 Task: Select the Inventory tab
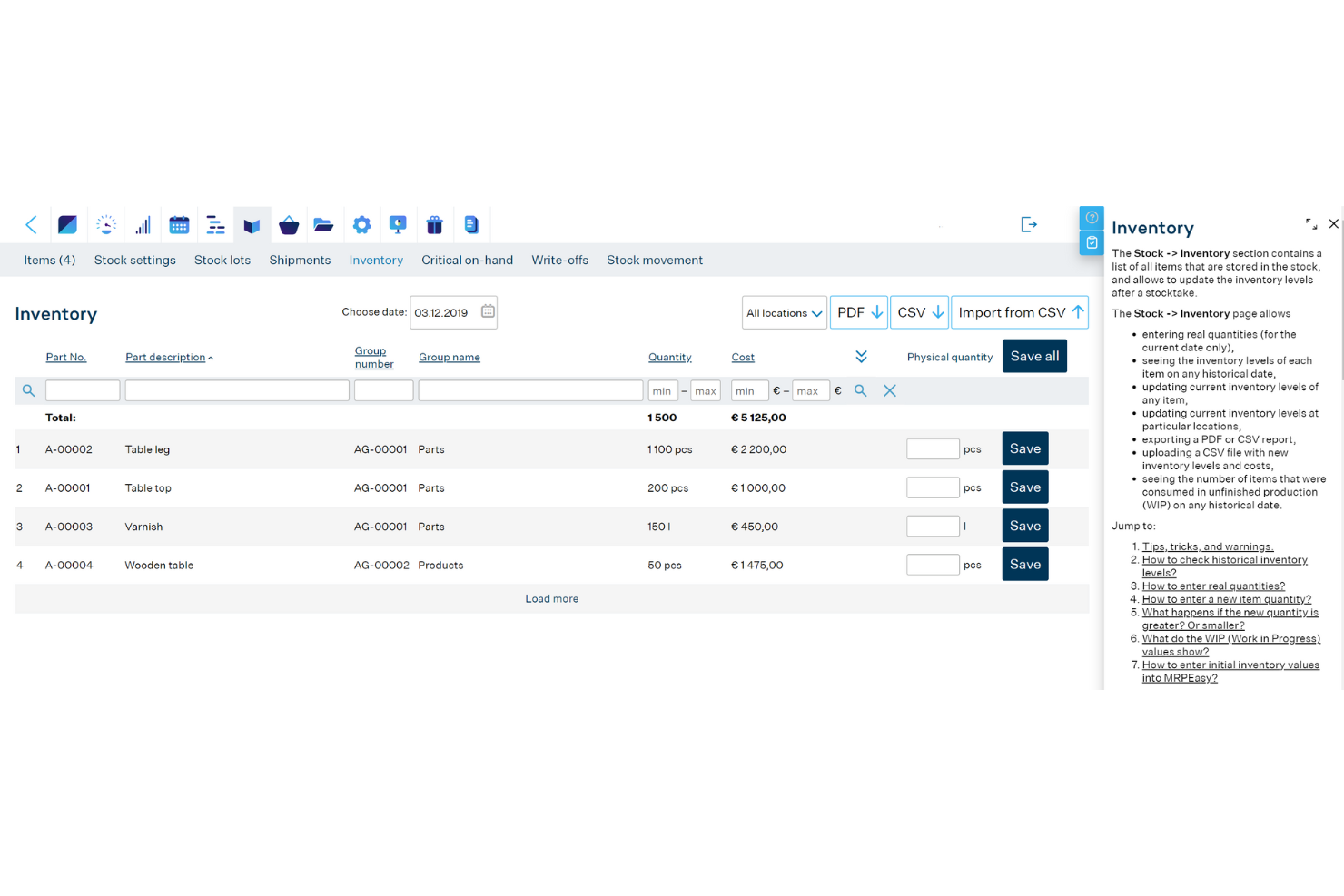[x=376, y=261]
